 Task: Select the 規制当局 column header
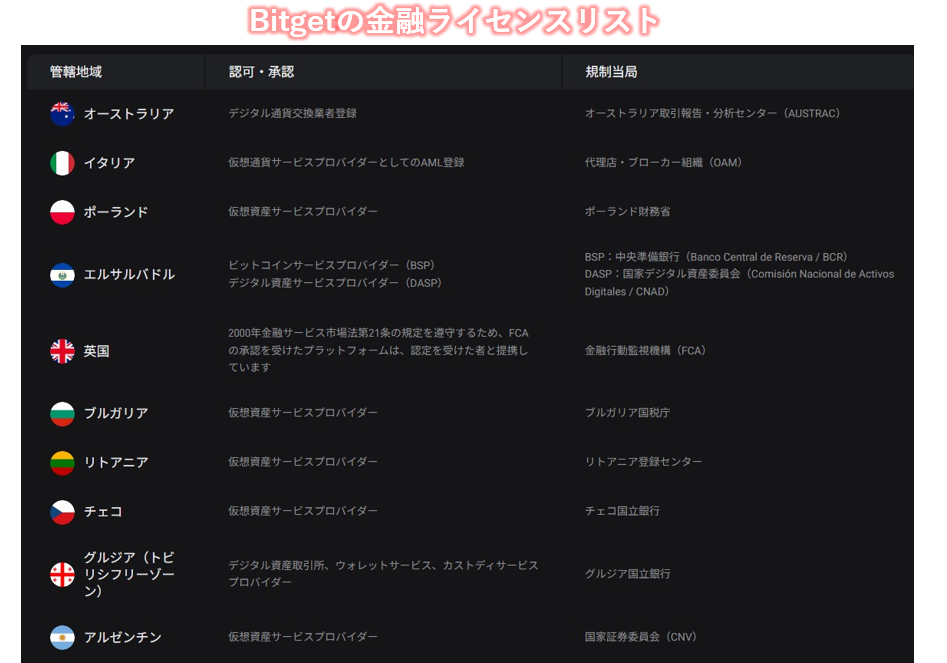pos(611,72)
